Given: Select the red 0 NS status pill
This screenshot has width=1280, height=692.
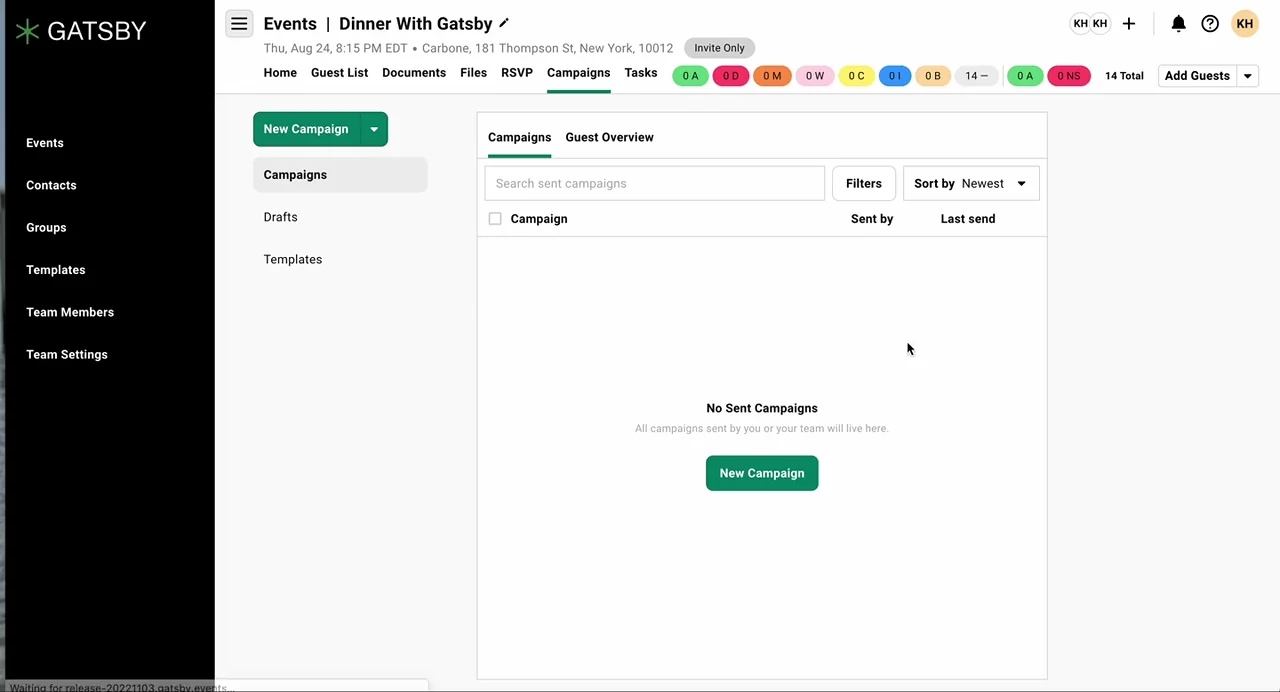Looking at the screenshot, I should coord(1069,76).
